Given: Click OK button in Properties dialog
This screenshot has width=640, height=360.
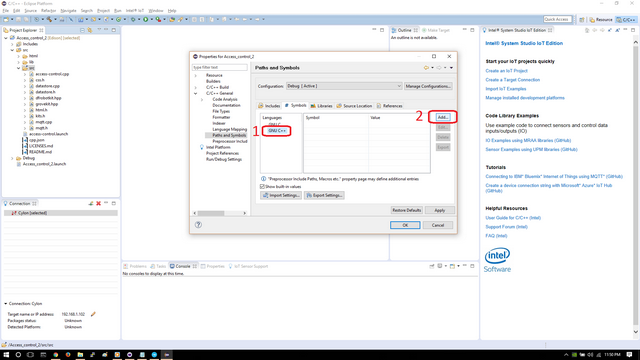Looking at the screenshot, I should point(405,225).
